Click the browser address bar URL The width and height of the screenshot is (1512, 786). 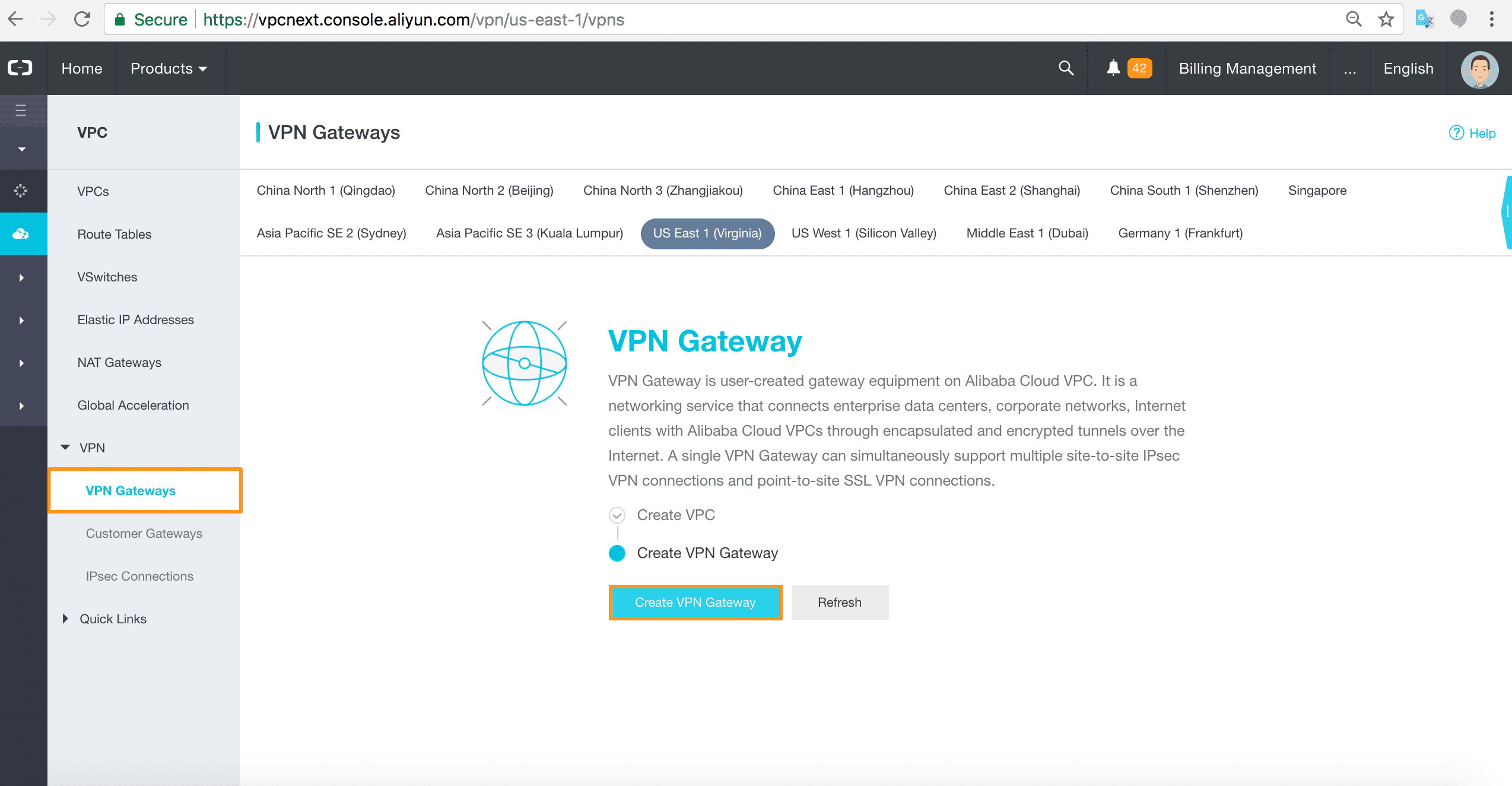tap(414, 20)
